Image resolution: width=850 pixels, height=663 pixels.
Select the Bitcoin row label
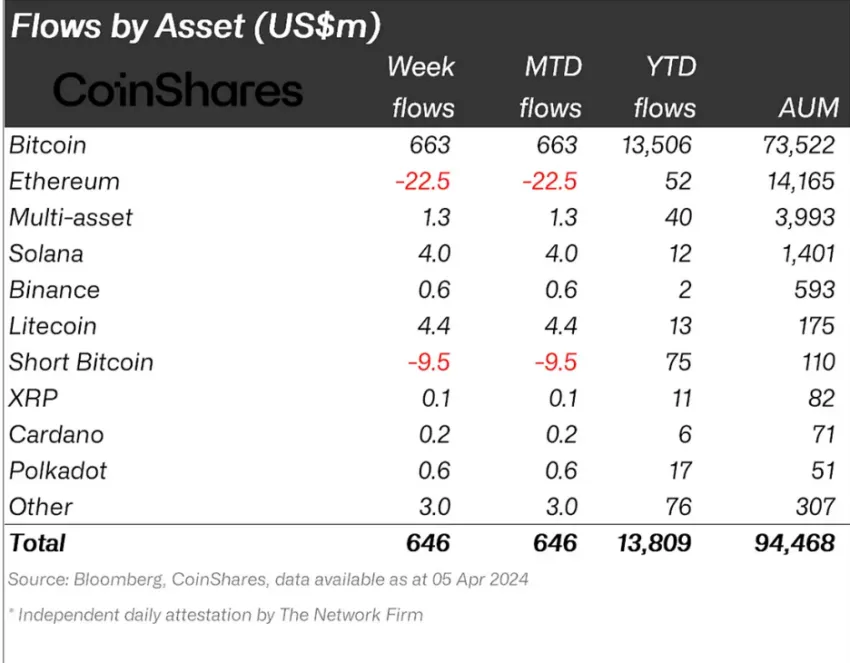(48, 145)
